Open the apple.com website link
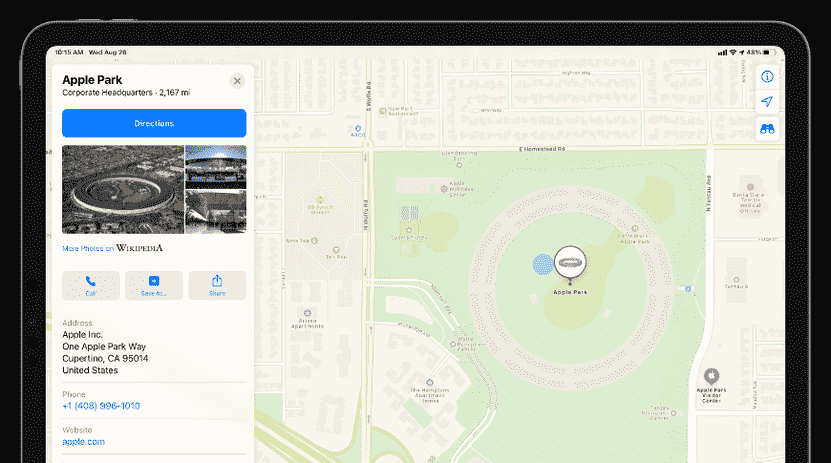This screenshot has width=831, height=463. point(83,441)
